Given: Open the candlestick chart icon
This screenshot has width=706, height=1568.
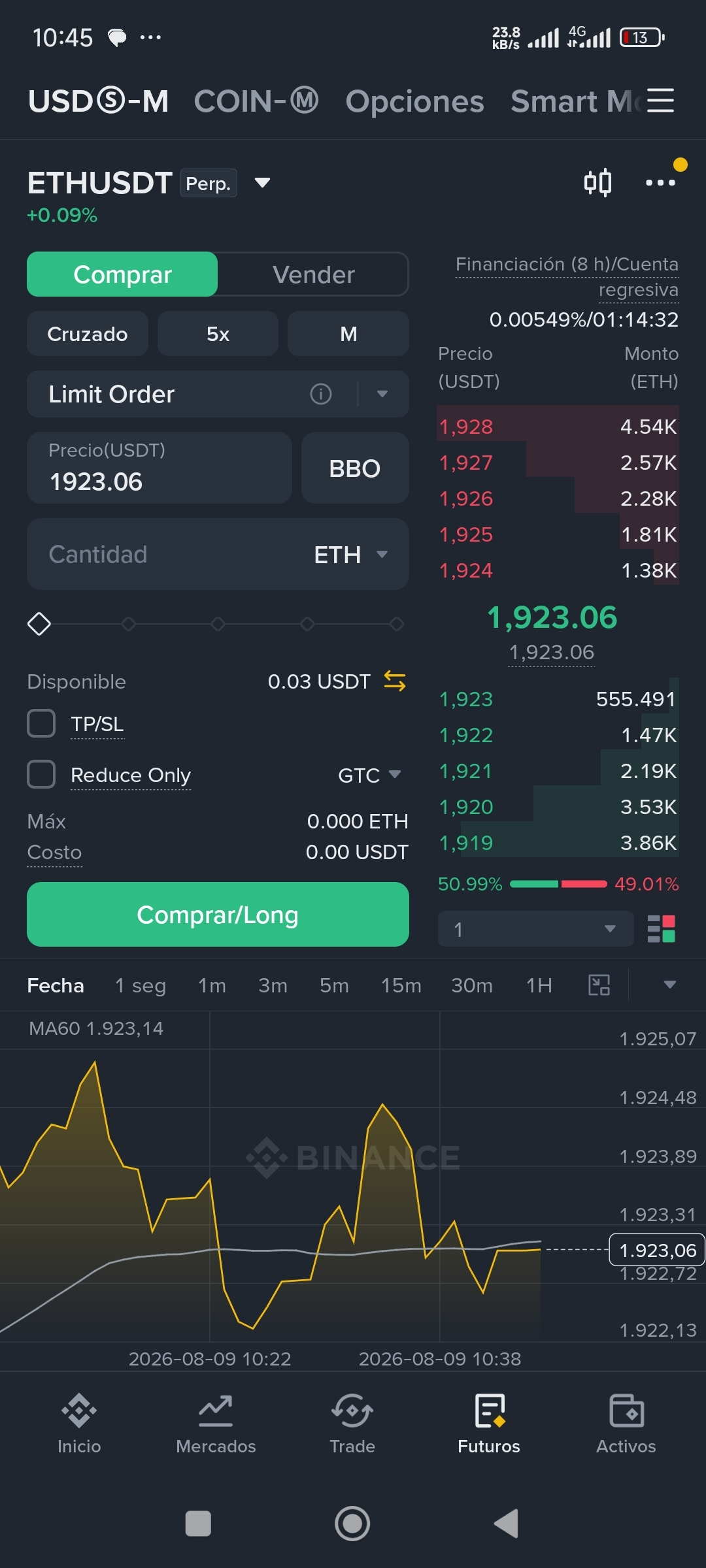Looking at the screenshot, I should point(597,182).
